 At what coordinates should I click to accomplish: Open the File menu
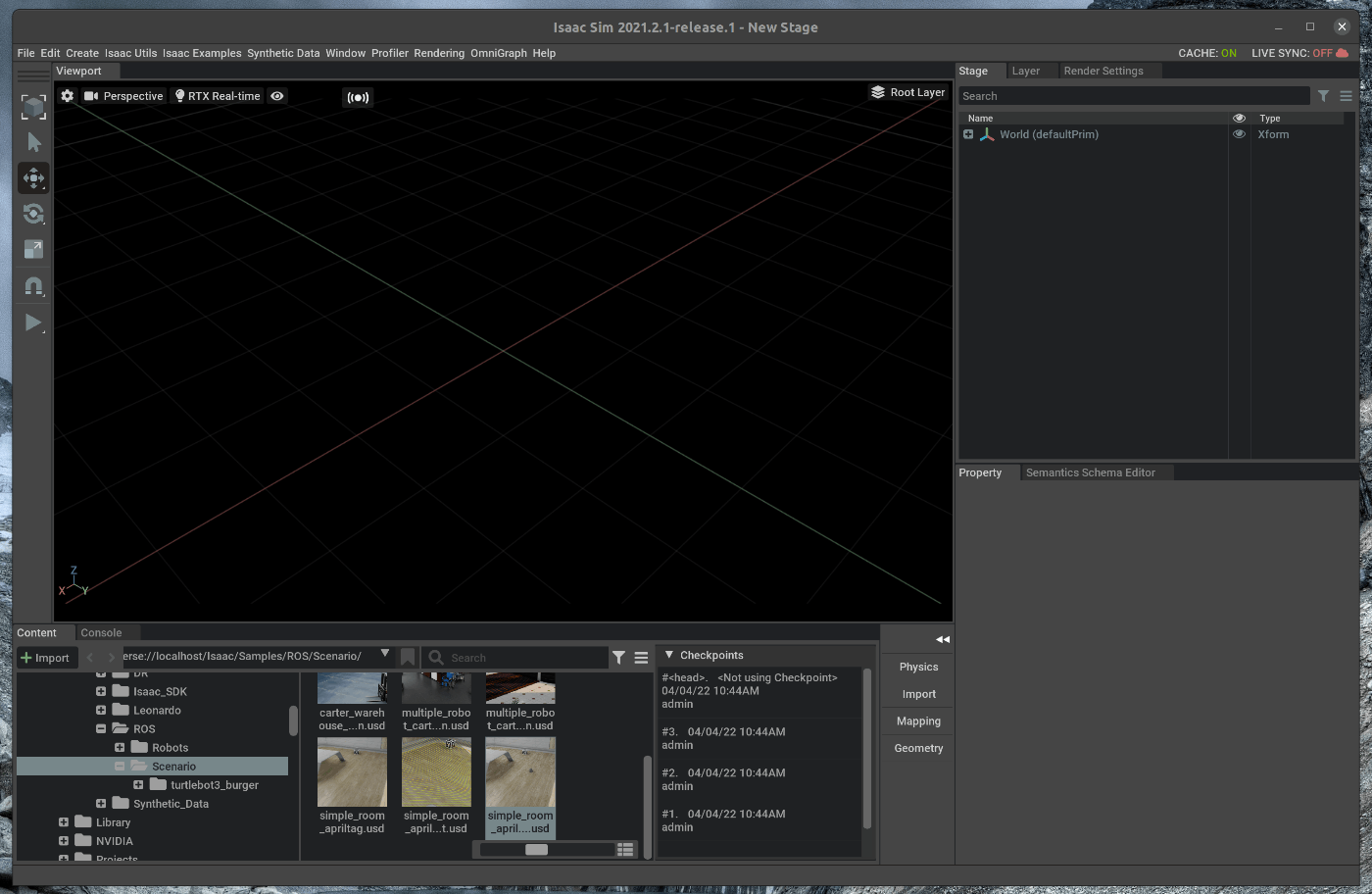(25, 53)
